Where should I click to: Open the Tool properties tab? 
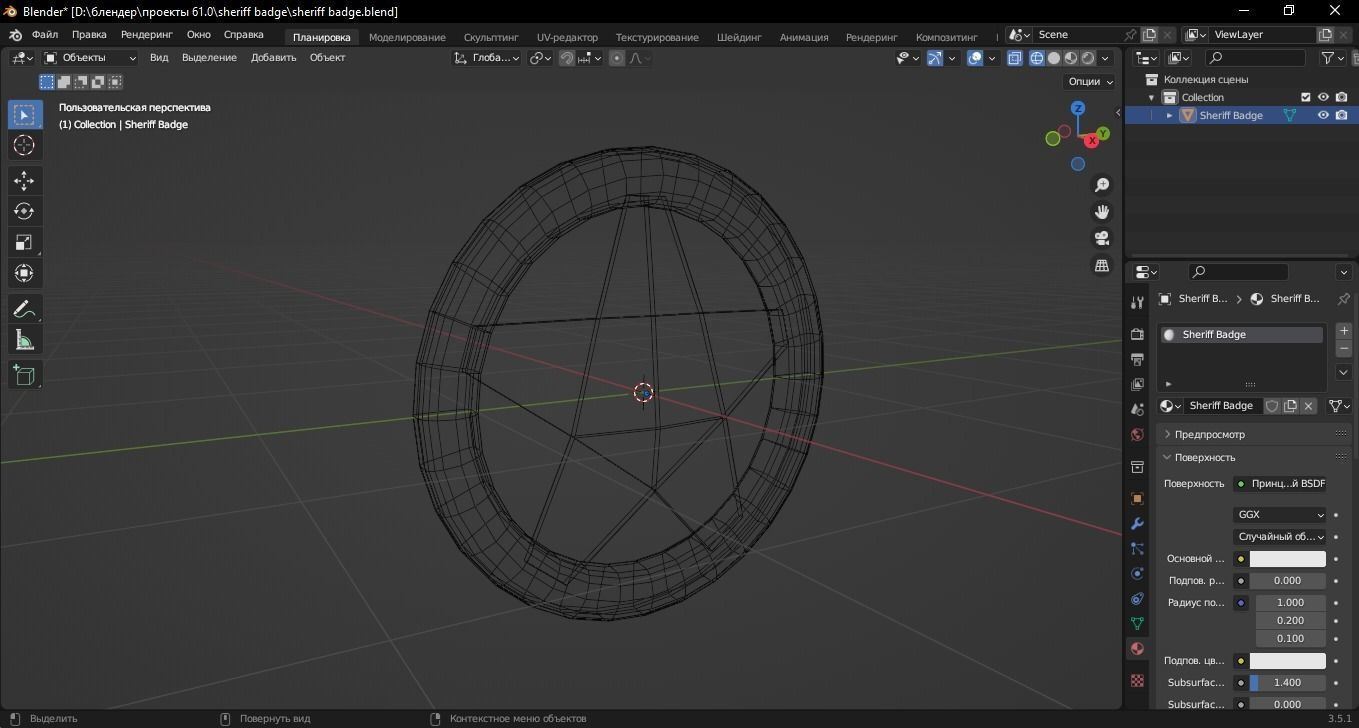(x=1137, y=303)
